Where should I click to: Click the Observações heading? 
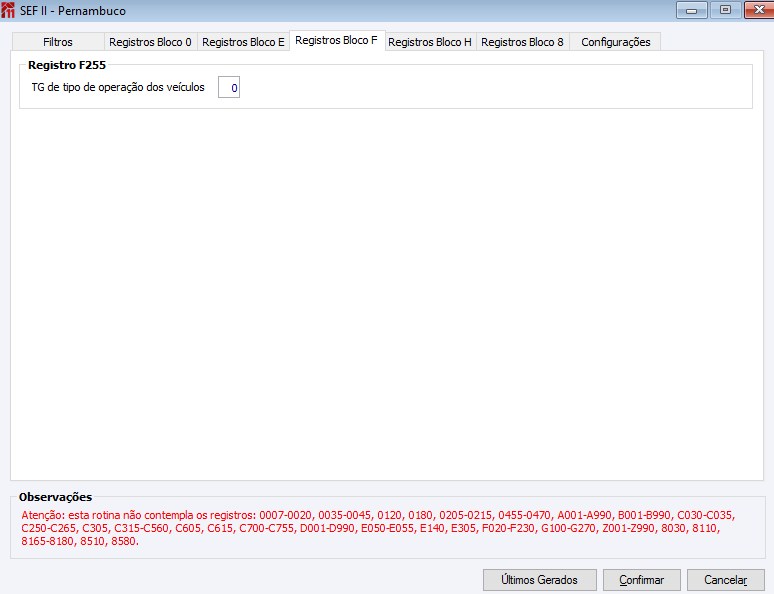(55, 497)
